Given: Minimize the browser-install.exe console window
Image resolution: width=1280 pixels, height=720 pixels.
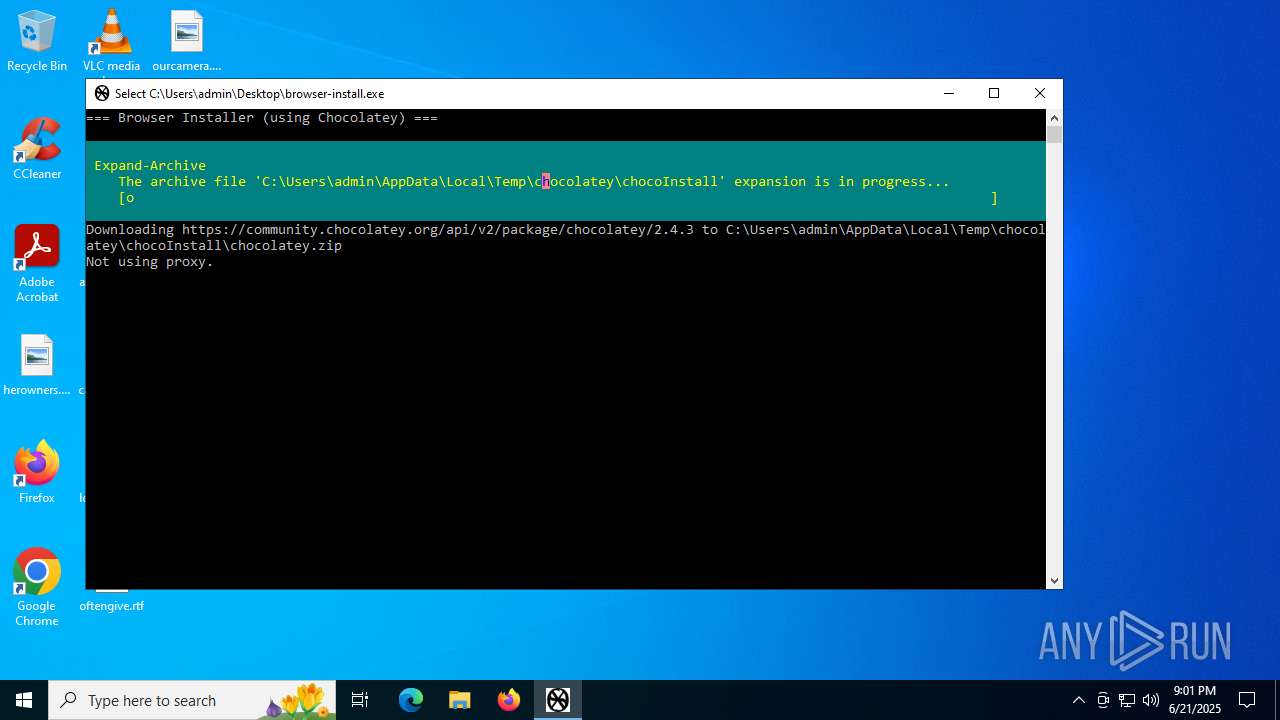Looking at the screenshot, I should (x=948, y=93).
